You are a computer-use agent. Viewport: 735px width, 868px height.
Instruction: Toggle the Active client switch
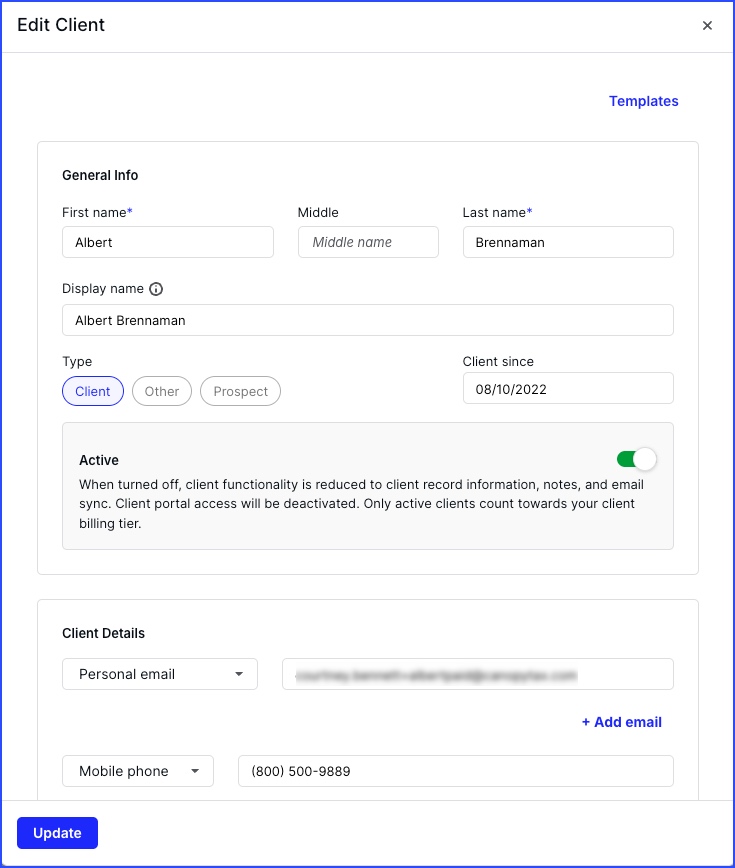636,459
